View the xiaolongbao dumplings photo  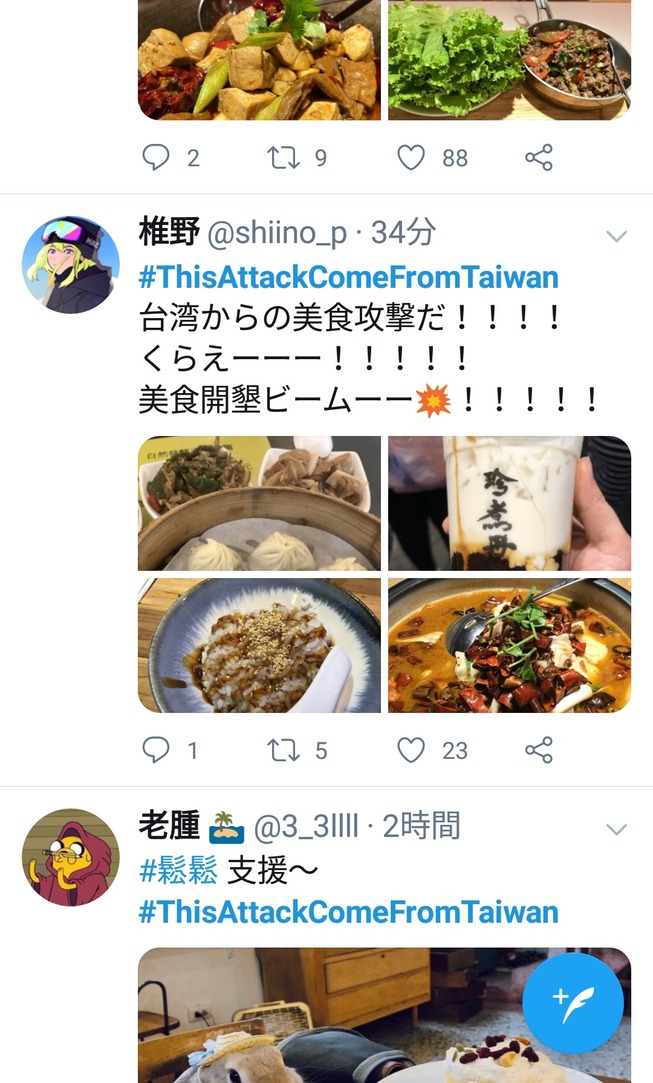pos(259,503)
